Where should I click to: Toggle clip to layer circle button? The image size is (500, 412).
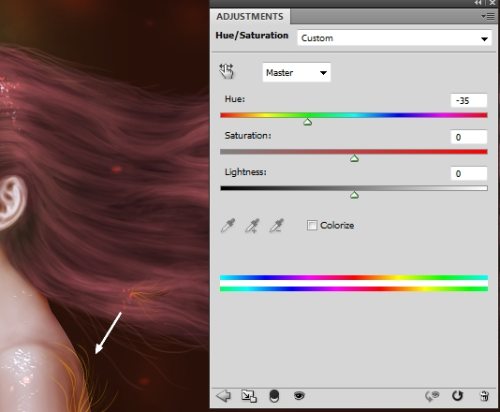(274, 396)
